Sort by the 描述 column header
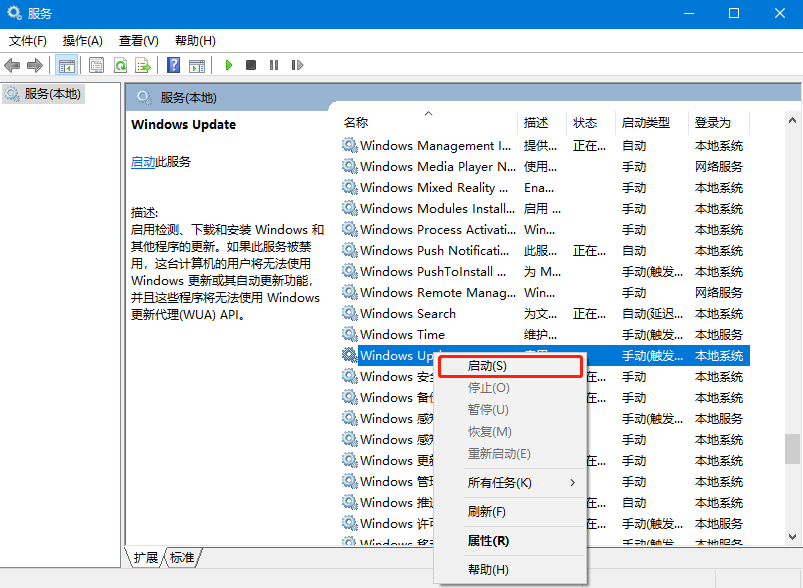The image size is (803, 588). click(x=542, y=122)
